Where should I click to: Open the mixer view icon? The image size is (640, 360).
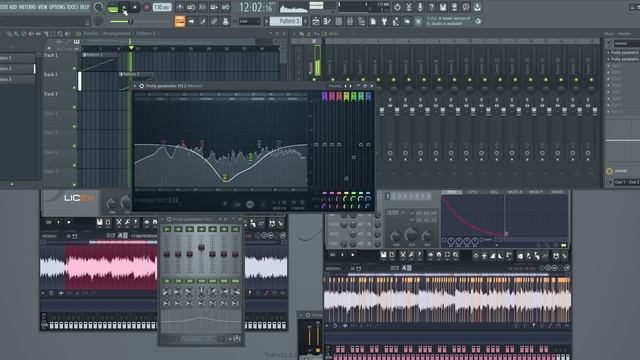[x=350, y=21]
